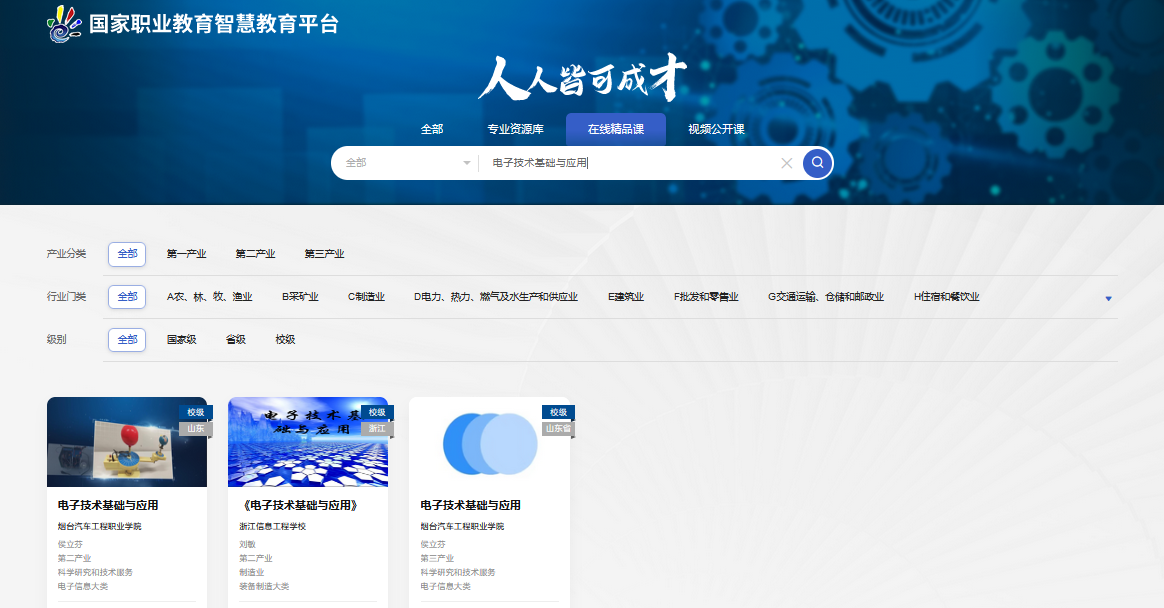
Task: Filter by 第三产业 category
Action: (x=324, y=254)
